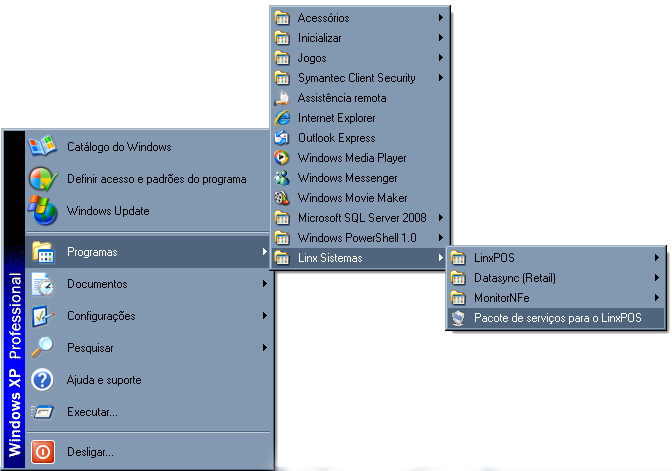
Task: Click the Jogos folder icon
Action: click(x=282, y=58)
